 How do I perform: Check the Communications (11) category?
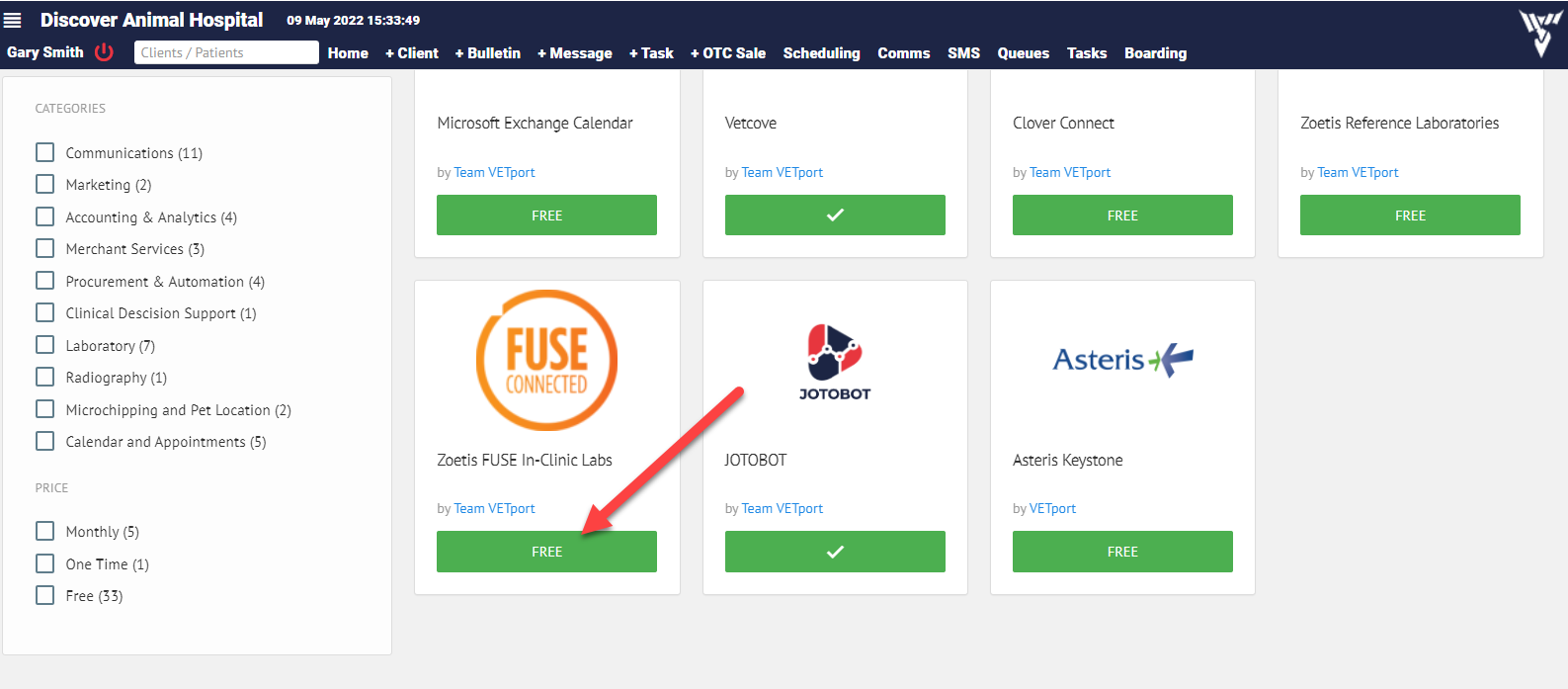[x=44, y=152]
